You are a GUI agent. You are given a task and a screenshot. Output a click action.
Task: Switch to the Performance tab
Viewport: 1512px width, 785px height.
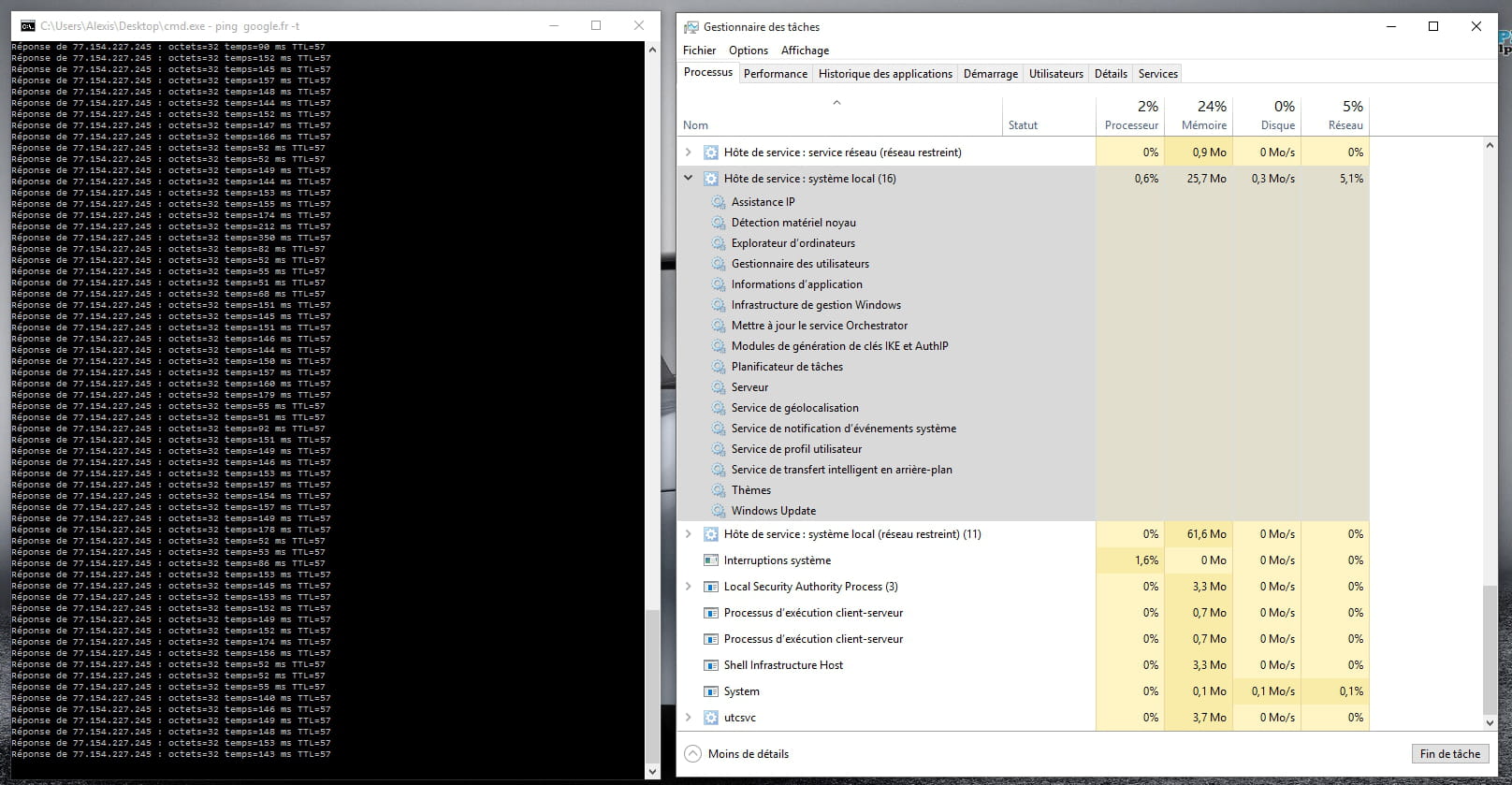(775, 74)
